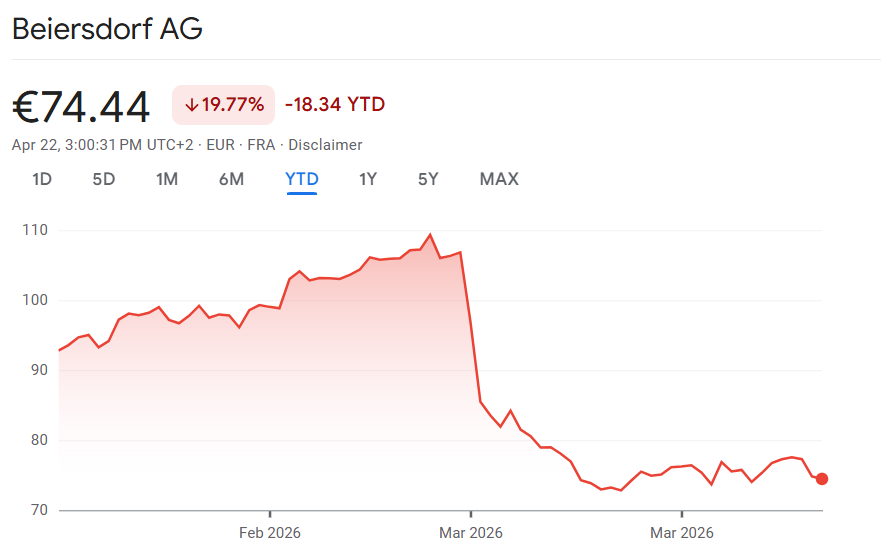This screenshot has width=881, height=554.
Task: Open the Disclaimer link
Action: coord(325,145)
